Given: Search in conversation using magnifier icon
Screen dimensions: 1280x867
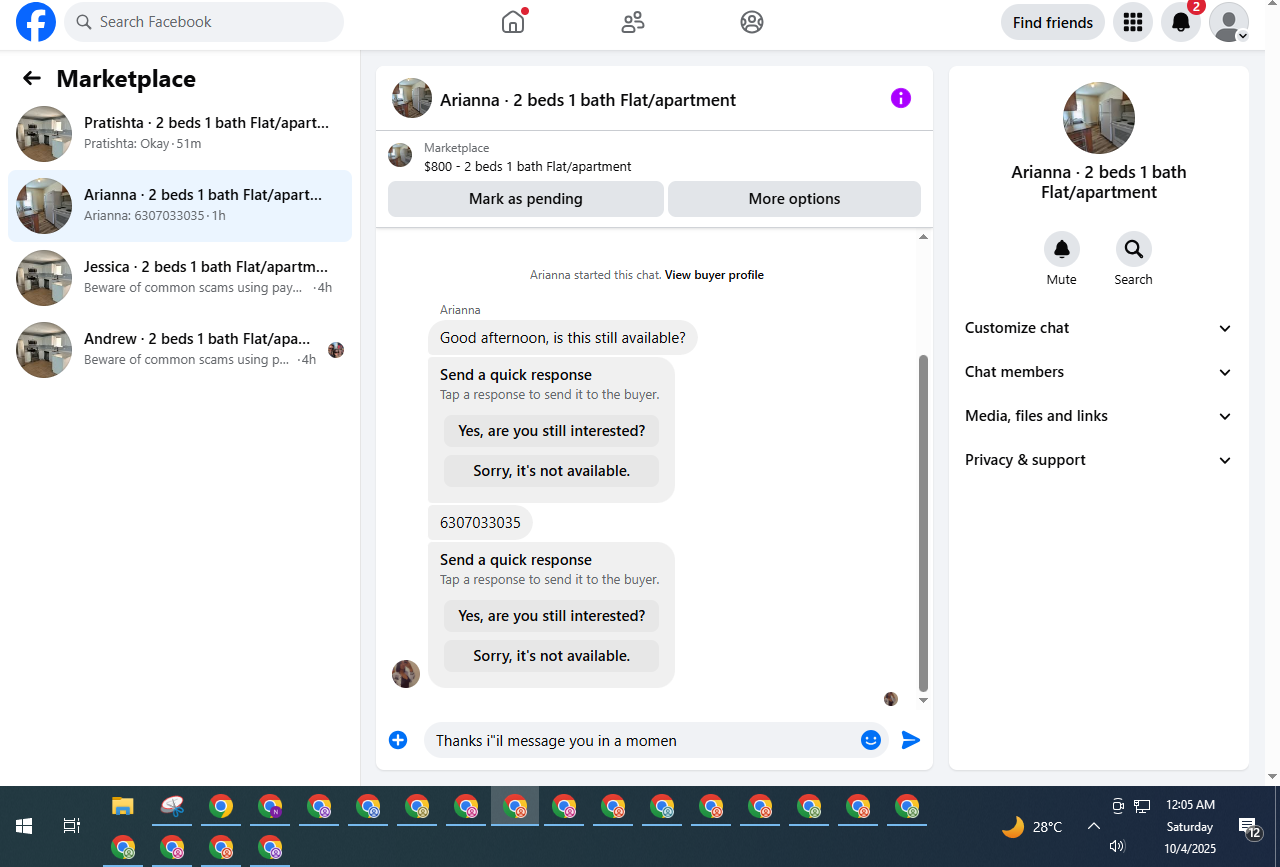Looking at the screenshot, I should 1134,249.
